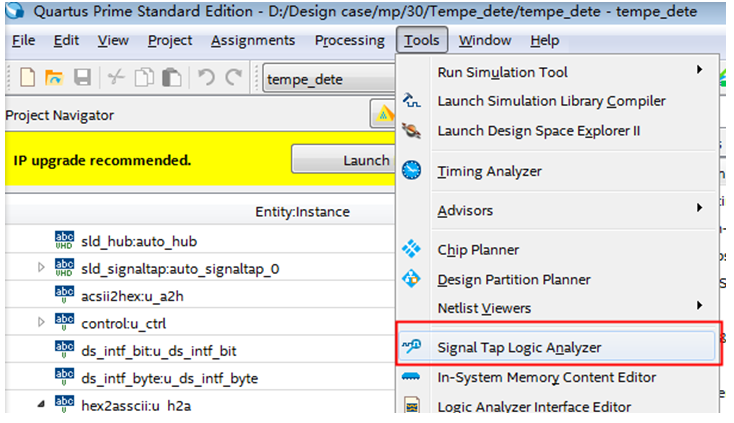734x423 pixels.
Task: Click the Launch IP upgrade button
Action: coord(344,160)
